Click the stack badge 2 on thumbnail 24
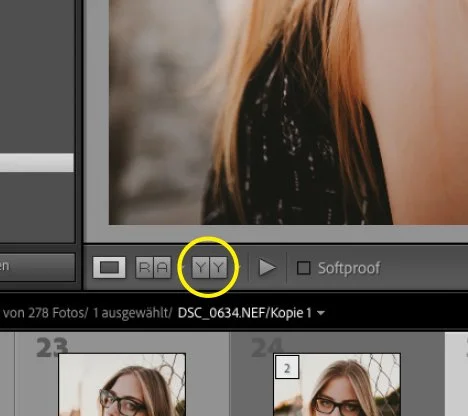The image size is (468, 416). coord(287,367)
